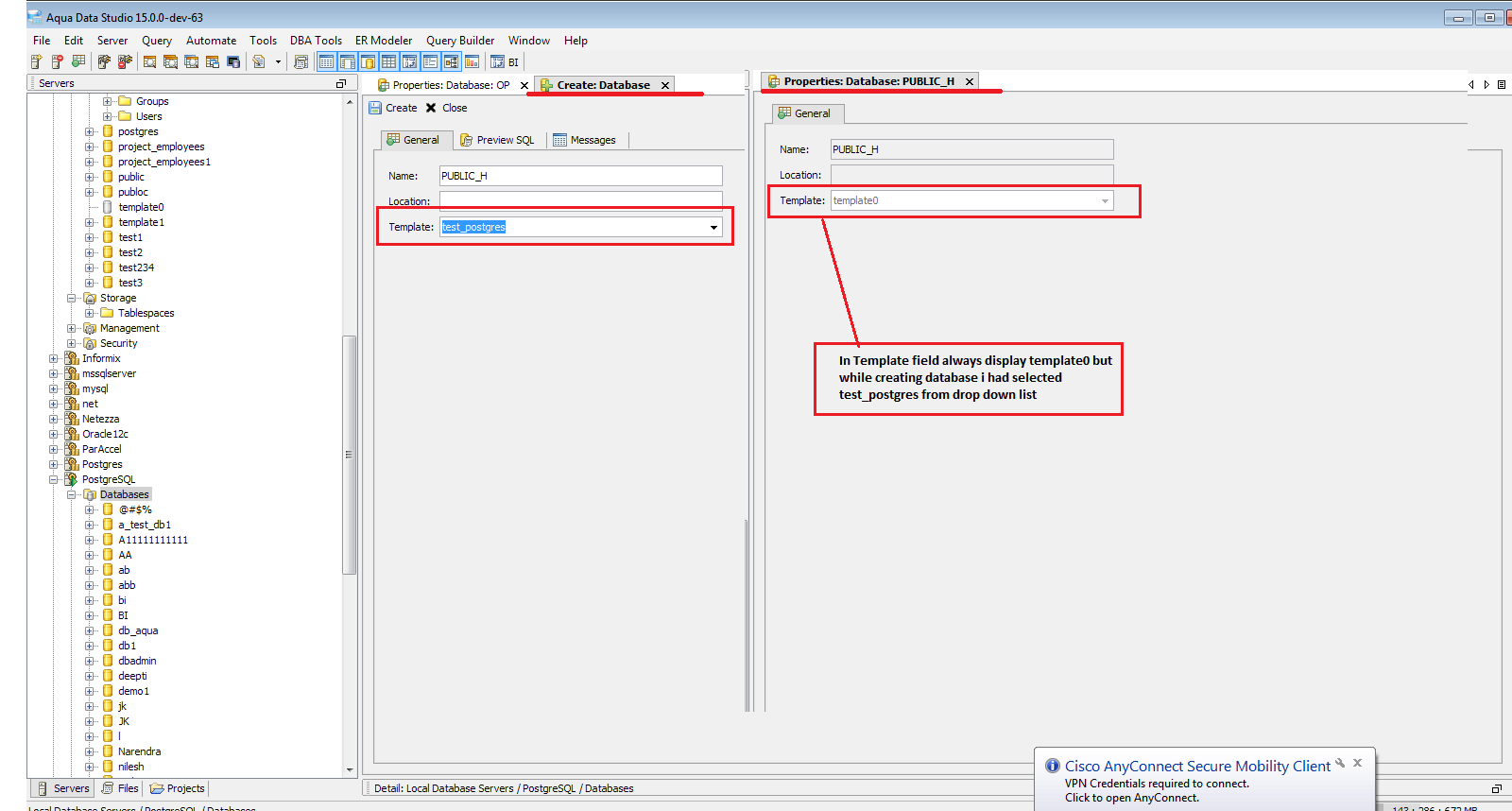This screenshot has height=811, width=1512.
Task: Open the ER Modeler menu
Action: pyautogui.click(x=384, y=41)
